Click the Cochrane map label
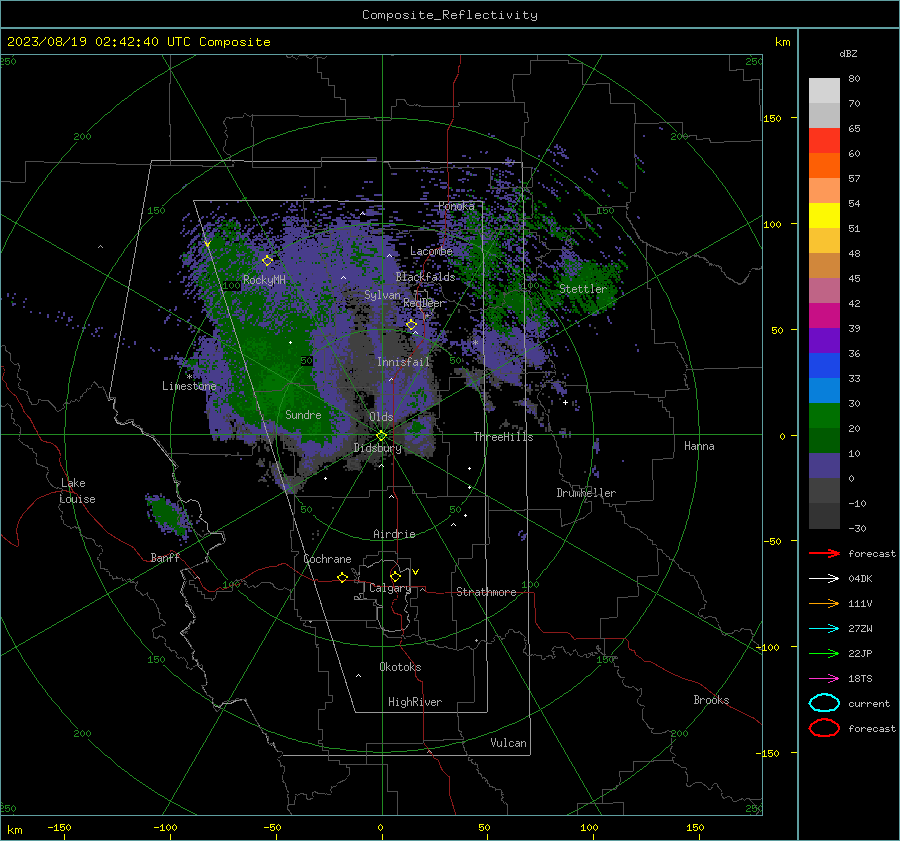Viewport: 900px width, 841px height. [x=327, y=559]
